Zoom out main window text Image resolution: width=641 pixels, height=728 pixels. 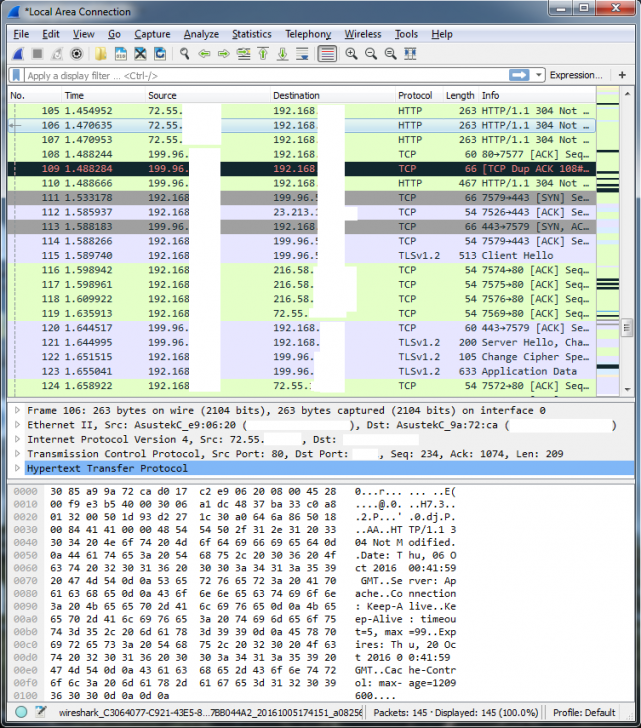pyautogui.click(x=371, y=54)
